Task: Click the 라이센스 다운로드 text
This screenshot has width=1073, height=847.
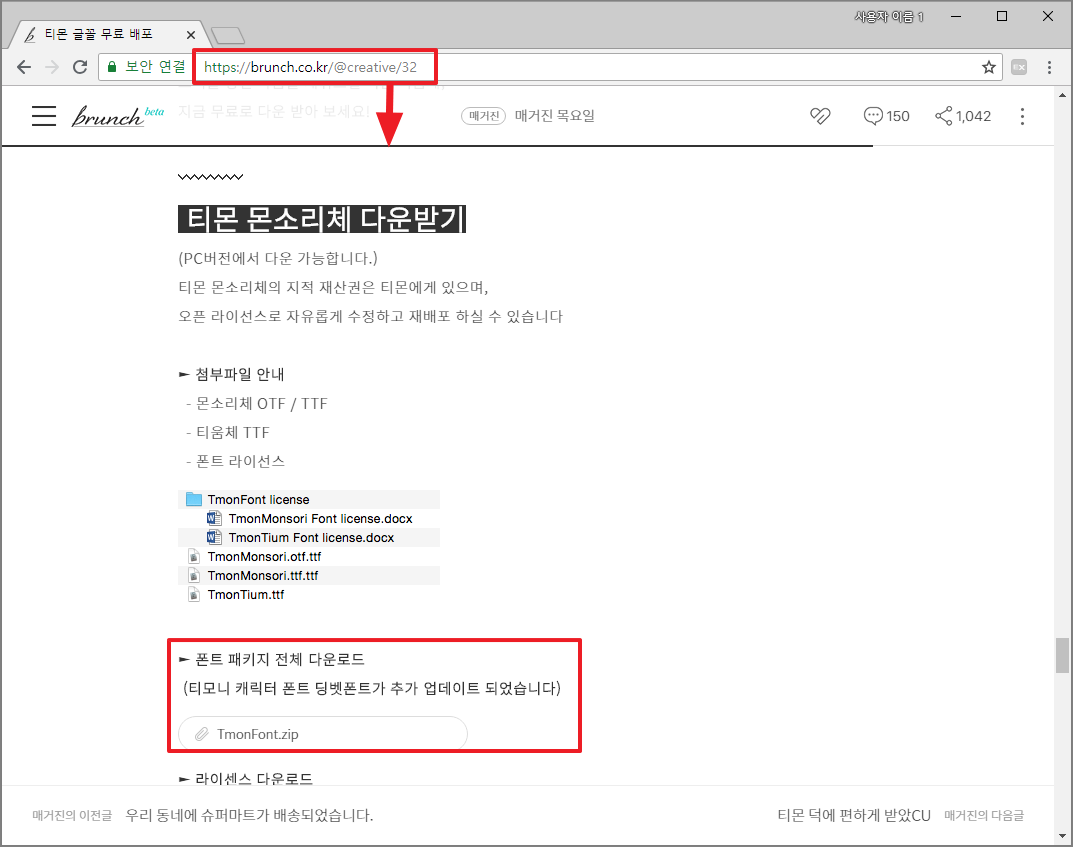Action: [x=254, y=779]
